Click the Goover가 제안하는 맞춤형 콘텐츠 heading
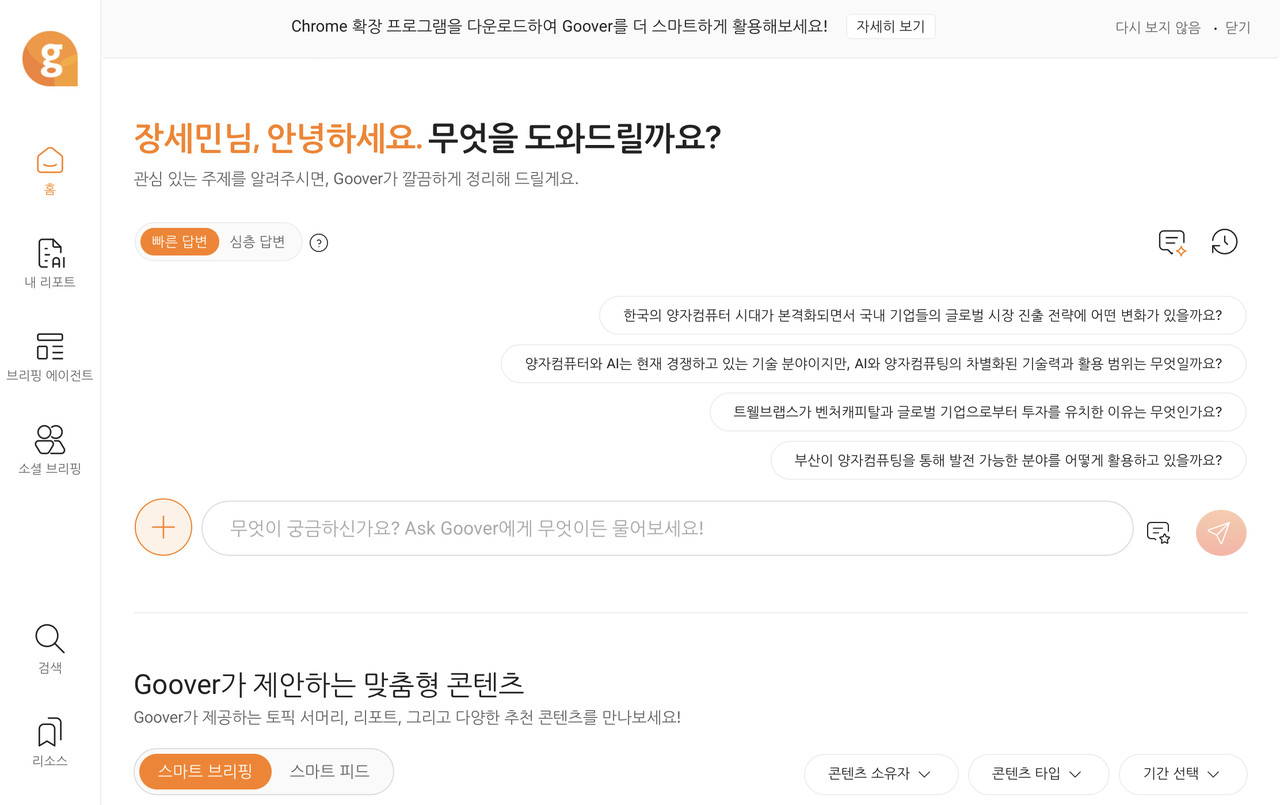The width and height of the screenshot is (1280, 805). 329,684
